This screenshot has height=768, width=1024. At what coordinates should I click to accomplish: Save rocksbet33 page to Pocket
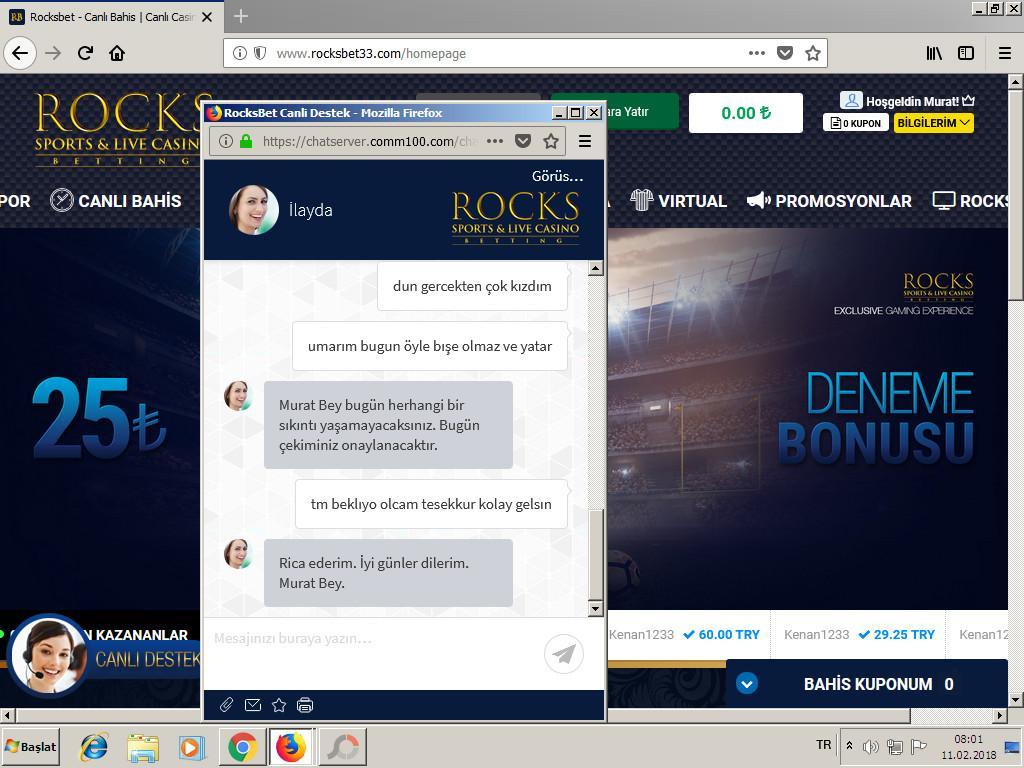[x=785, y=53]
